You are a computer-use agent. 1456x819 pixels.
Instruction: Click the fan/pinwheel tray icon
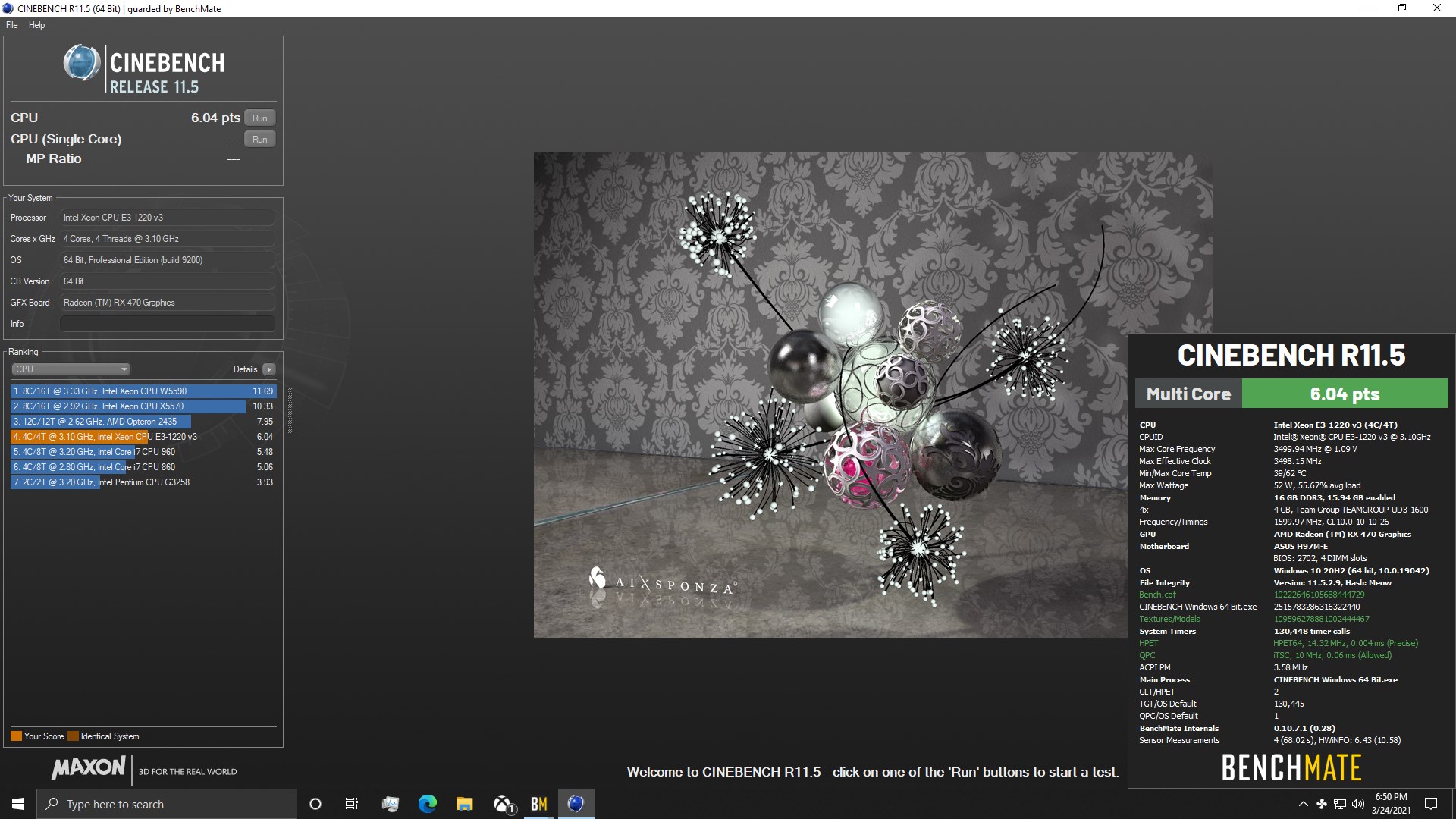1321,804
